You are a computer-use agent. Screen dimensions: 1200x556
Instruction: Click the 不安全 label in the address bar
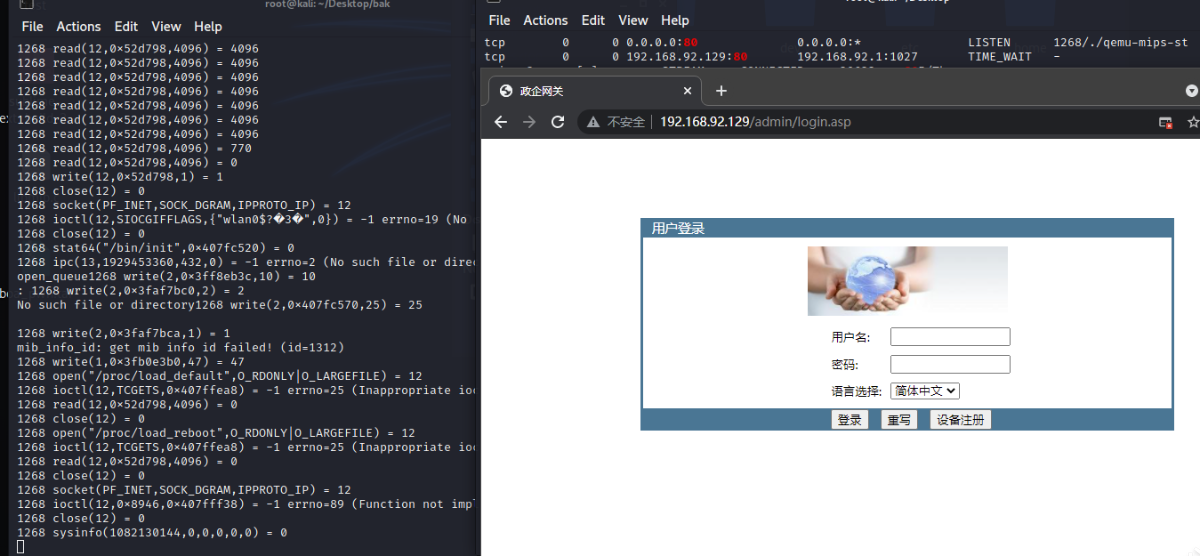point(626,122)
